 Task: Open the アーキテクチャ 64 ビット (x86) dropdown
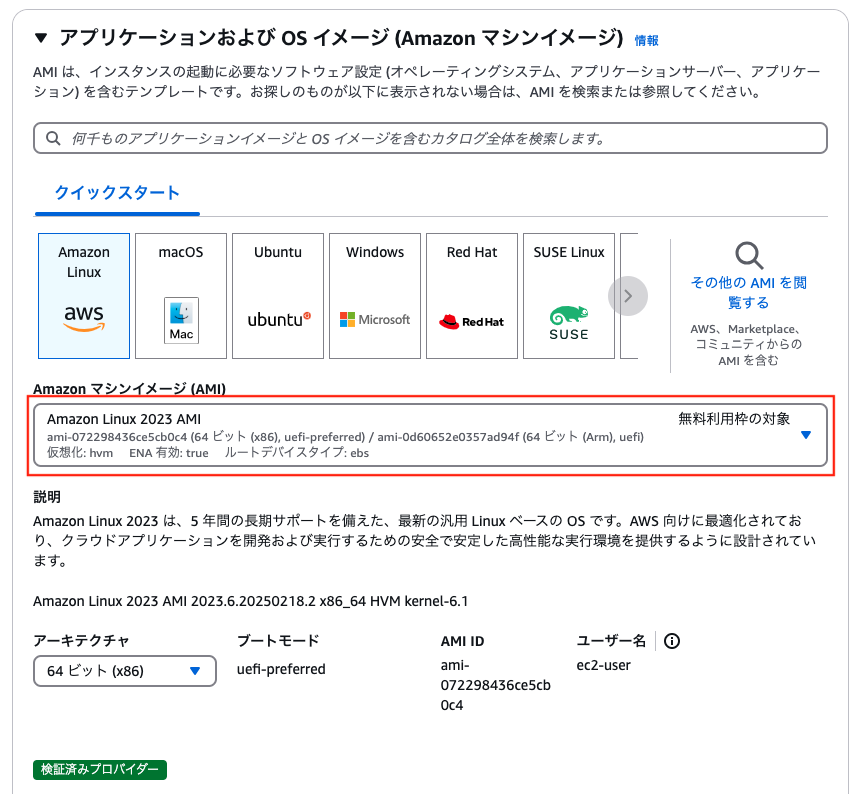124,671
